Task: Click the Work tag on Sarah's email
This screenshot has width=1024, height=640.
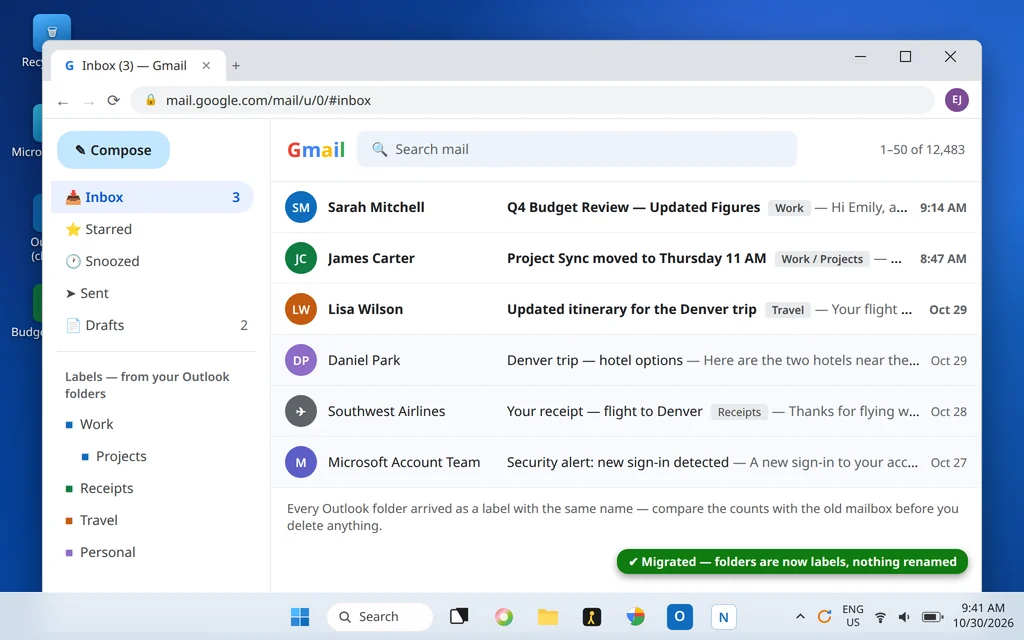Action: (789, 208)
